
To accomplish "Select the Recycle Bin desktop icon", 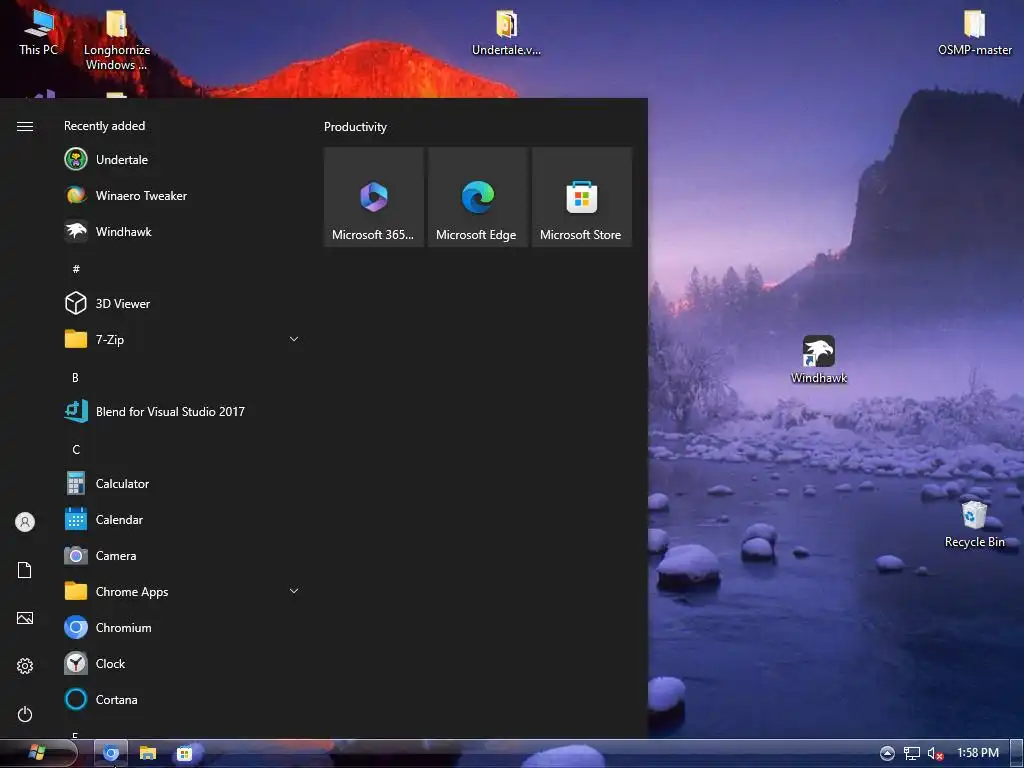I will tap(974, 524).
